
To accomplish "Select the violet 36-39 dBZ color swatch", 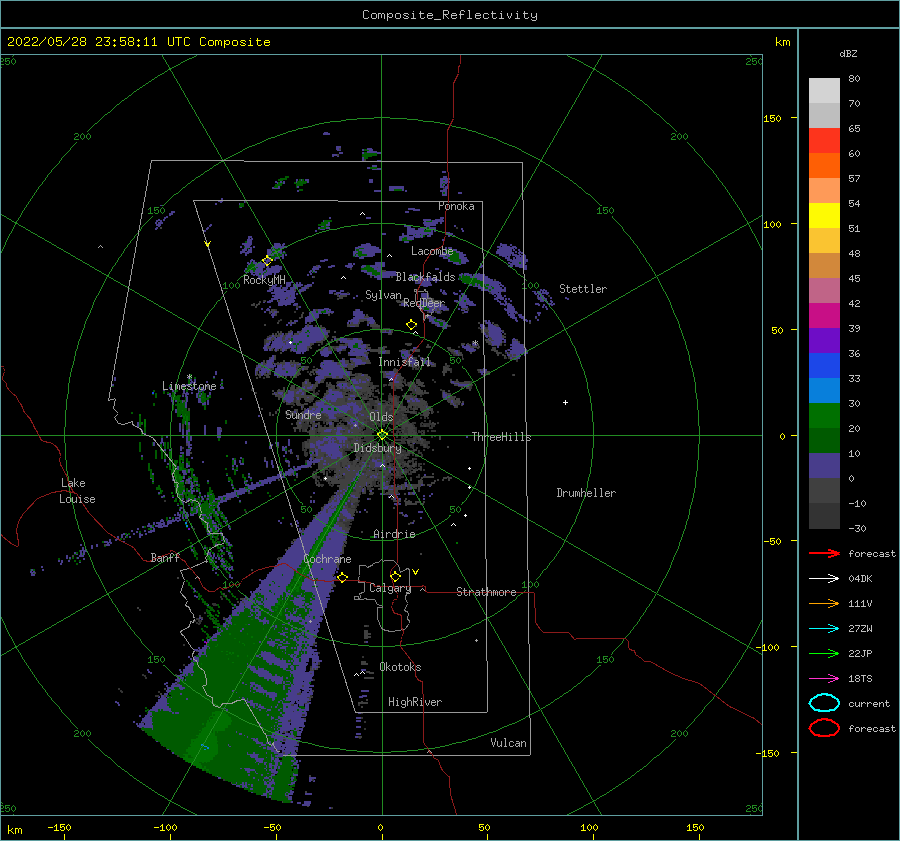I will (x=824, y=340).
